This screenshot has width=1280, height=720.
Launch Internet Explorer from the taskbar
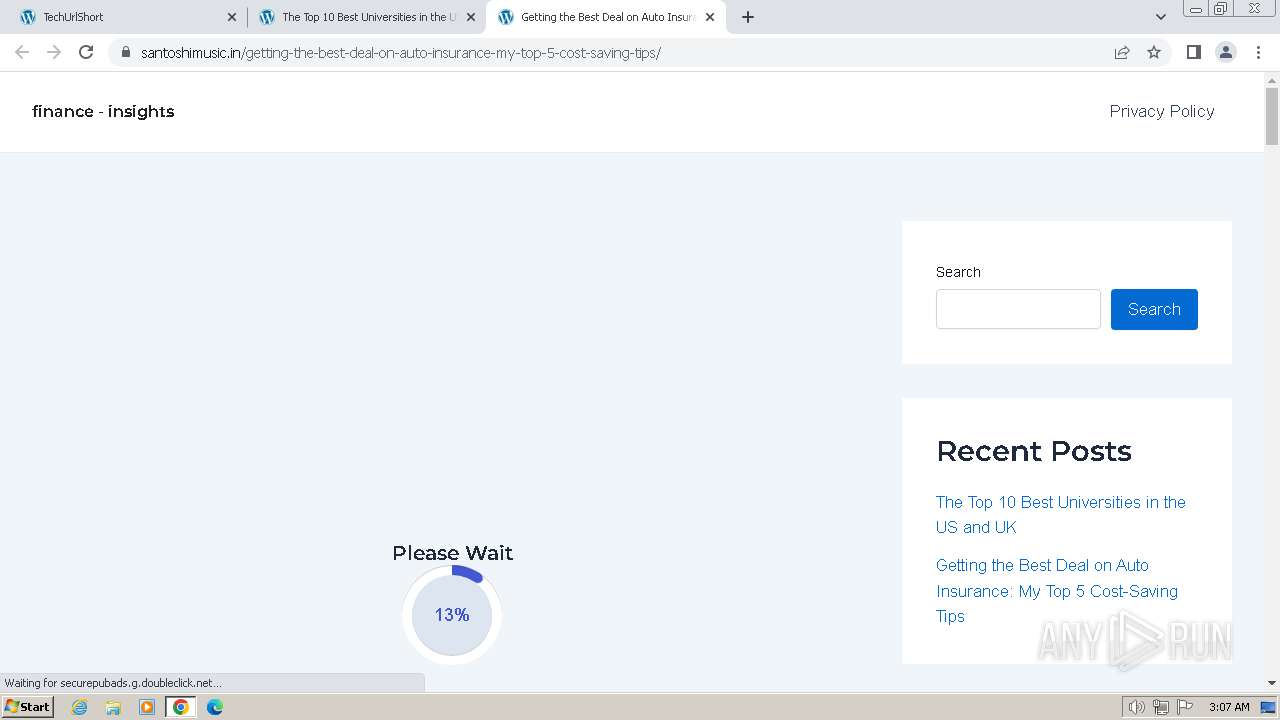click(80, 707)
